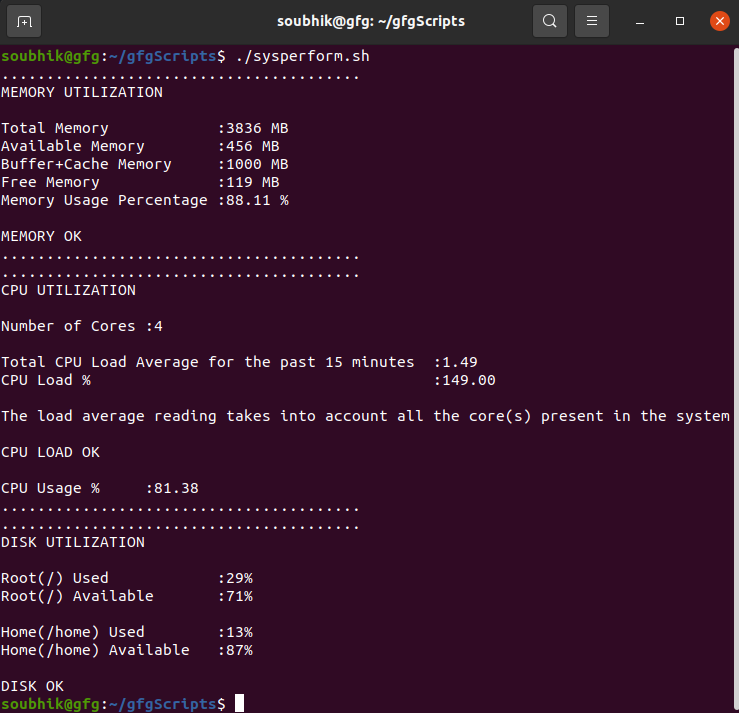739x713 pixels.
Task: Click the :29% value
Action: [235, 578]
